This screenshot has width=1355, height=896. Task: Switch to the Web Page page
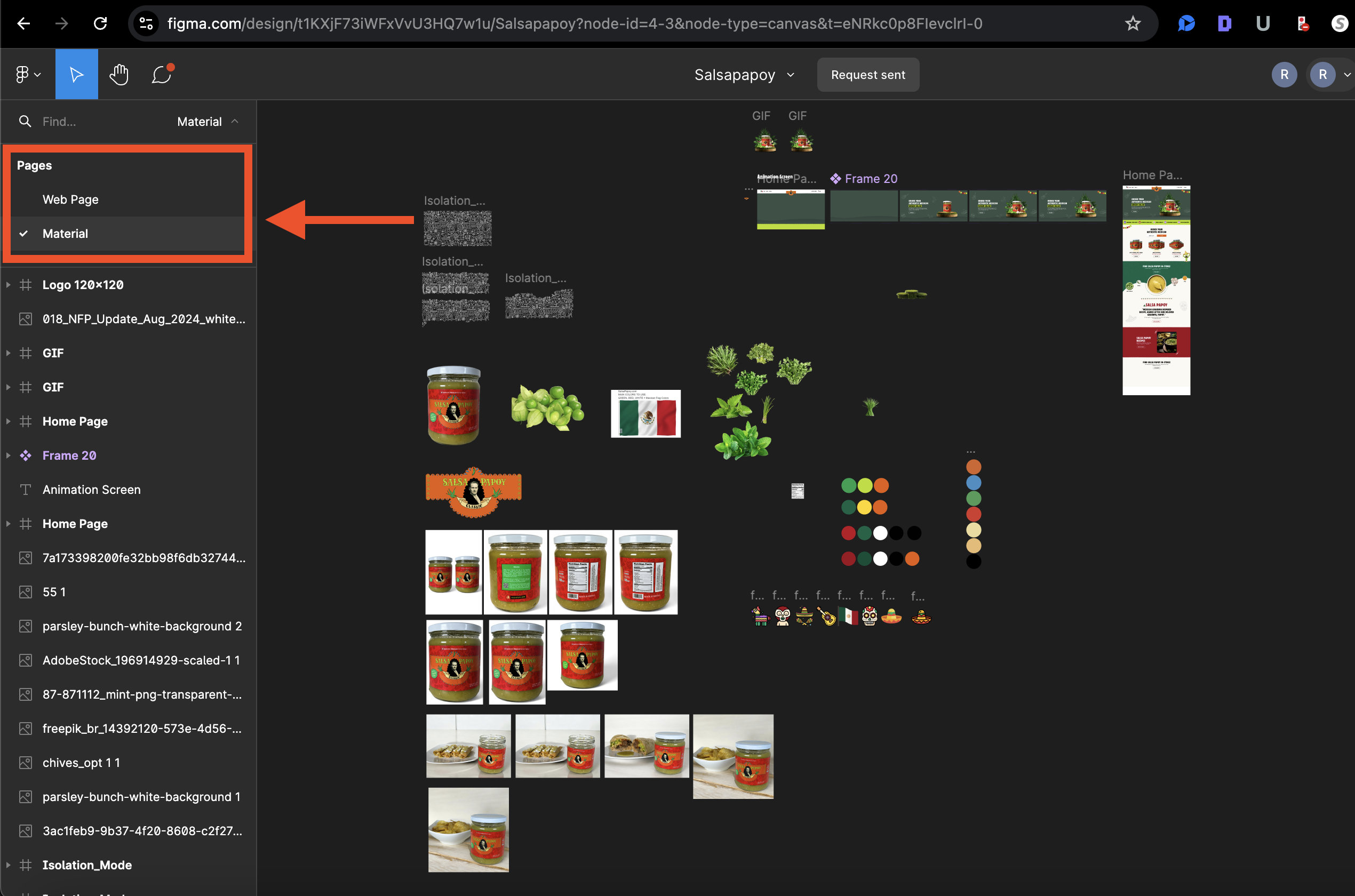[70, 199]
